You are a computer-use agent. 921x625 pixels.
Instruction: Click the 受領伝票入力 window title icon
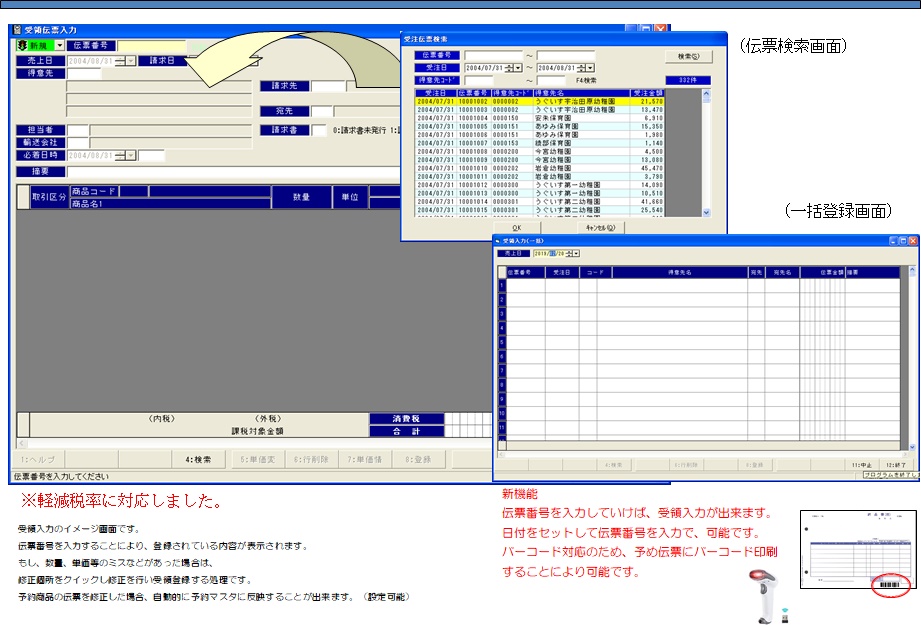[x=17, y=29]
